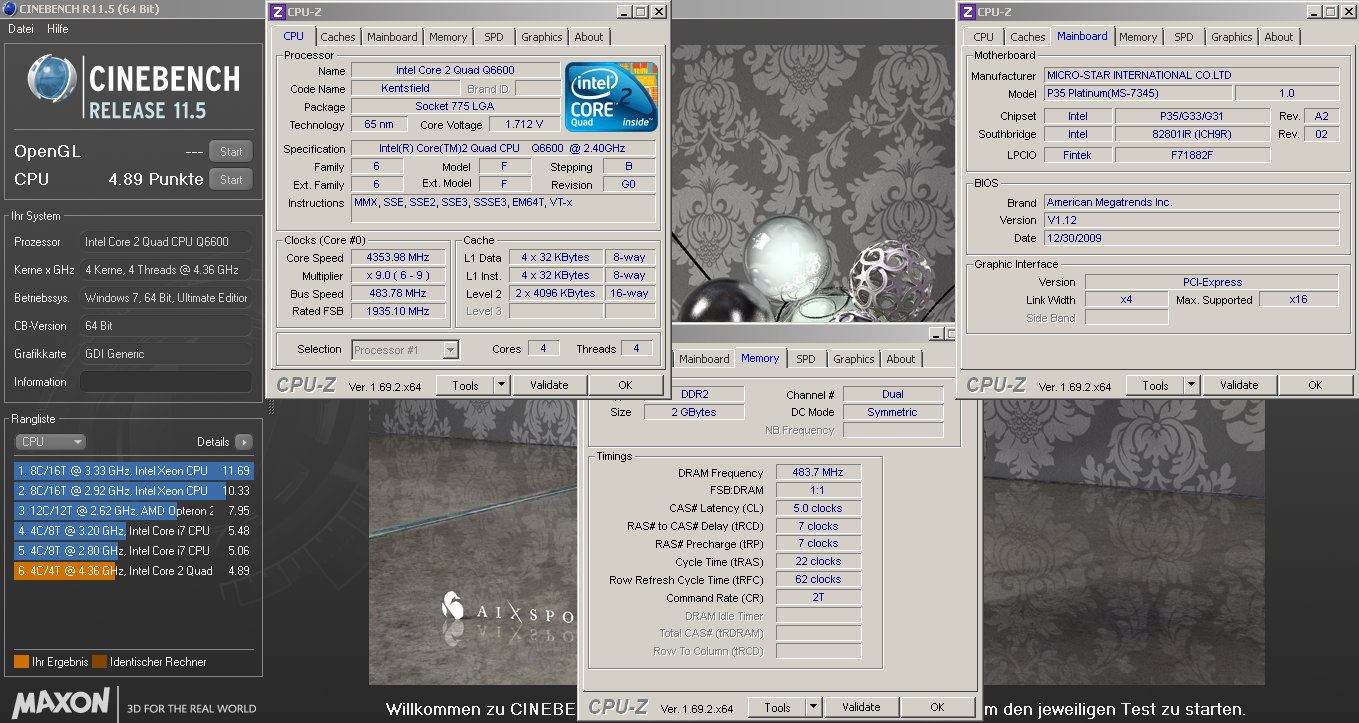Open About tab in bottom CPU-Z window

(x=901, y=359)
